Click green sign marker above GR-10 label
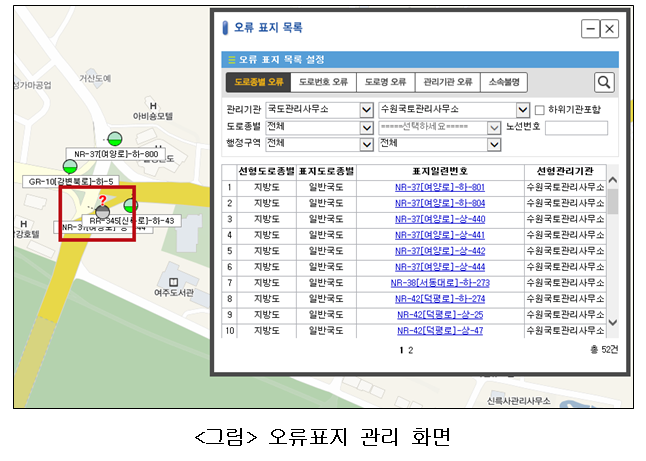This screenshot has width=646, height=461. tap(70, 166)
